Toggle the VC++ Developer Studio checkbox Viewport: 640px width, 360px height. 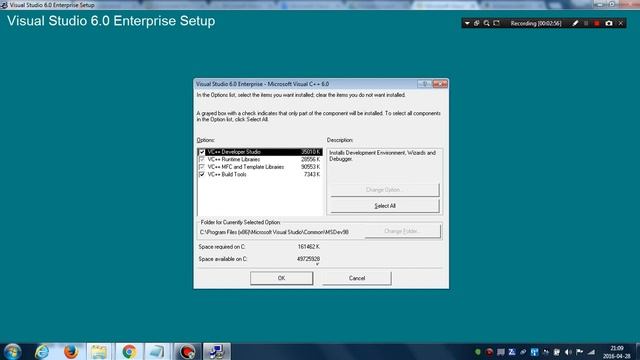[202, 152]
